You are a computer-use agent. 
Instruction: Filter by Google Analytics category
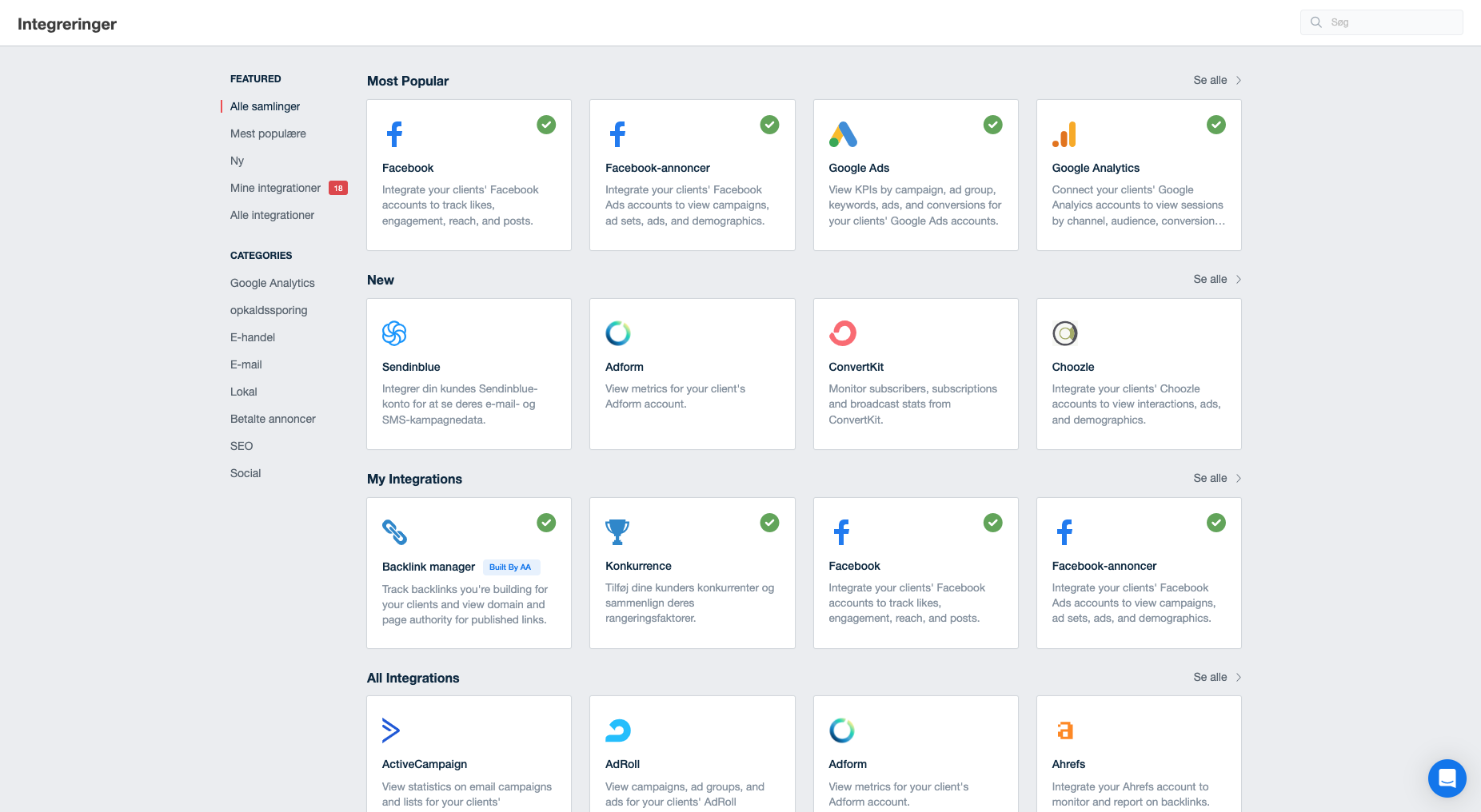click(x=273, y=283)
